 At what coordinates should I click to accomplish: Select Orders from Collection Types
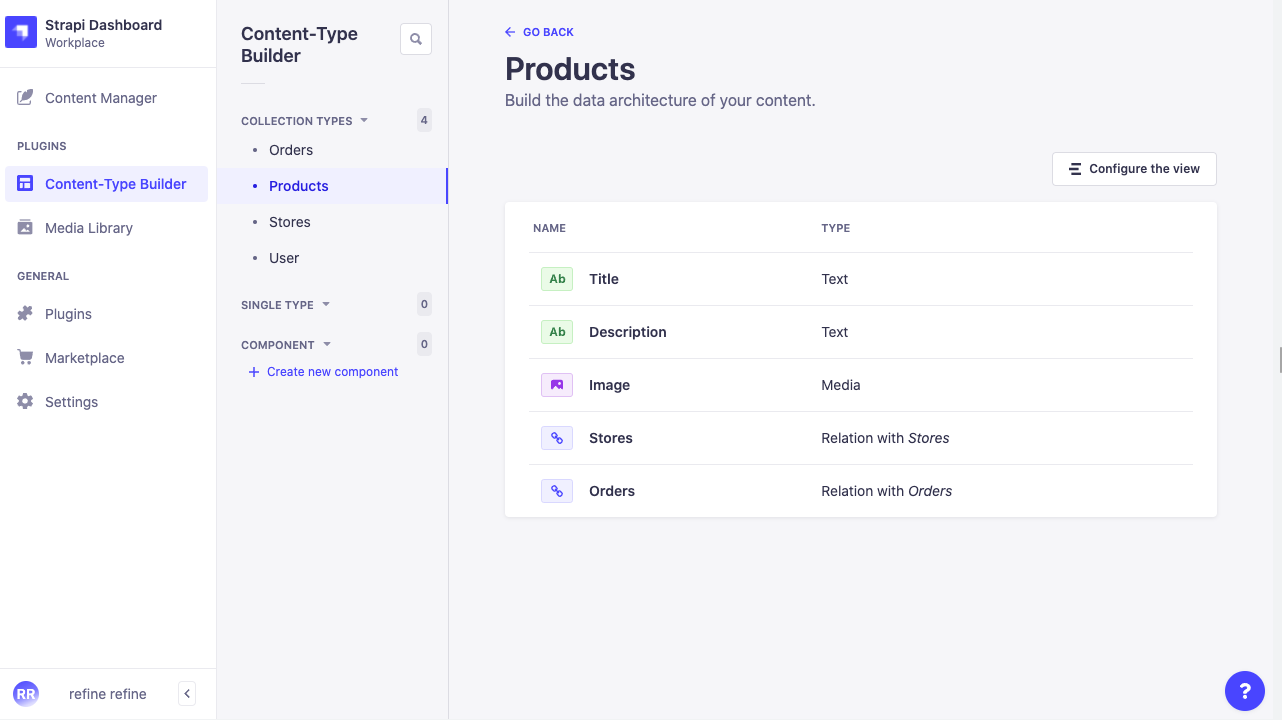(290, 149)
